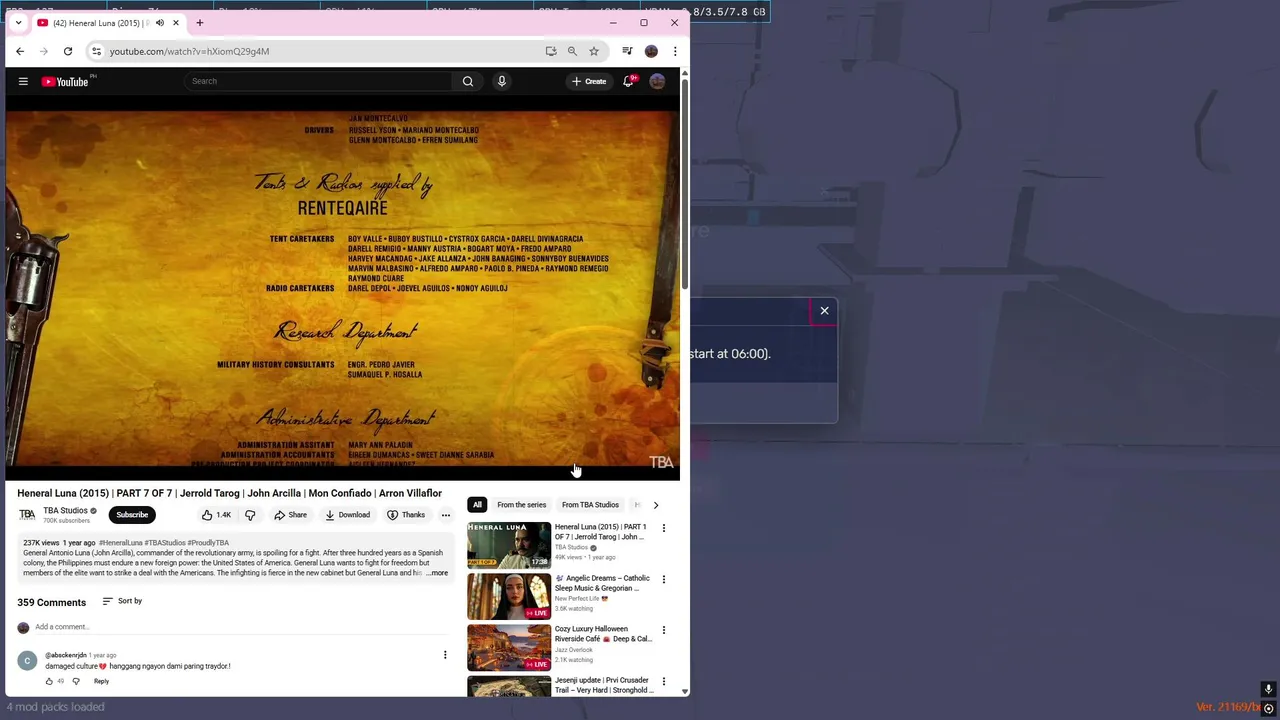Click the TBA watermark on the video
Viewport: 1280px width, 720px height.
(661, 462)
